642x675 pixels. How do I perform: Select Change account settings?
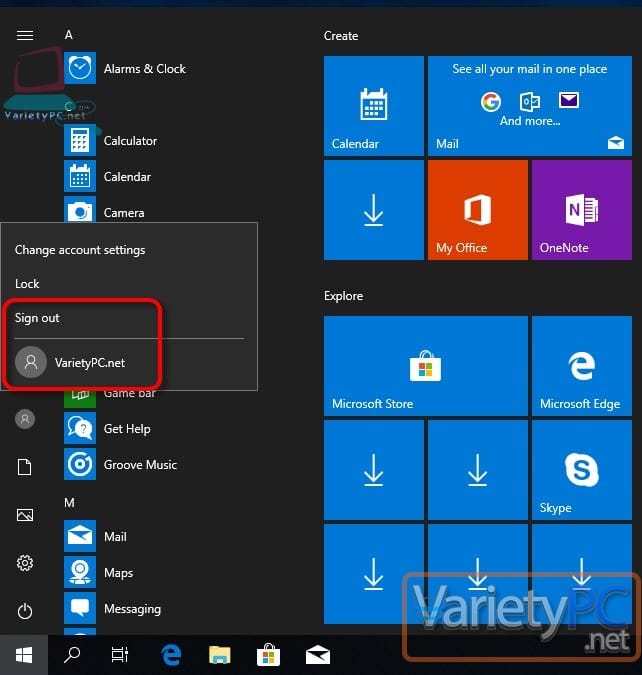(x=80, y=250)
